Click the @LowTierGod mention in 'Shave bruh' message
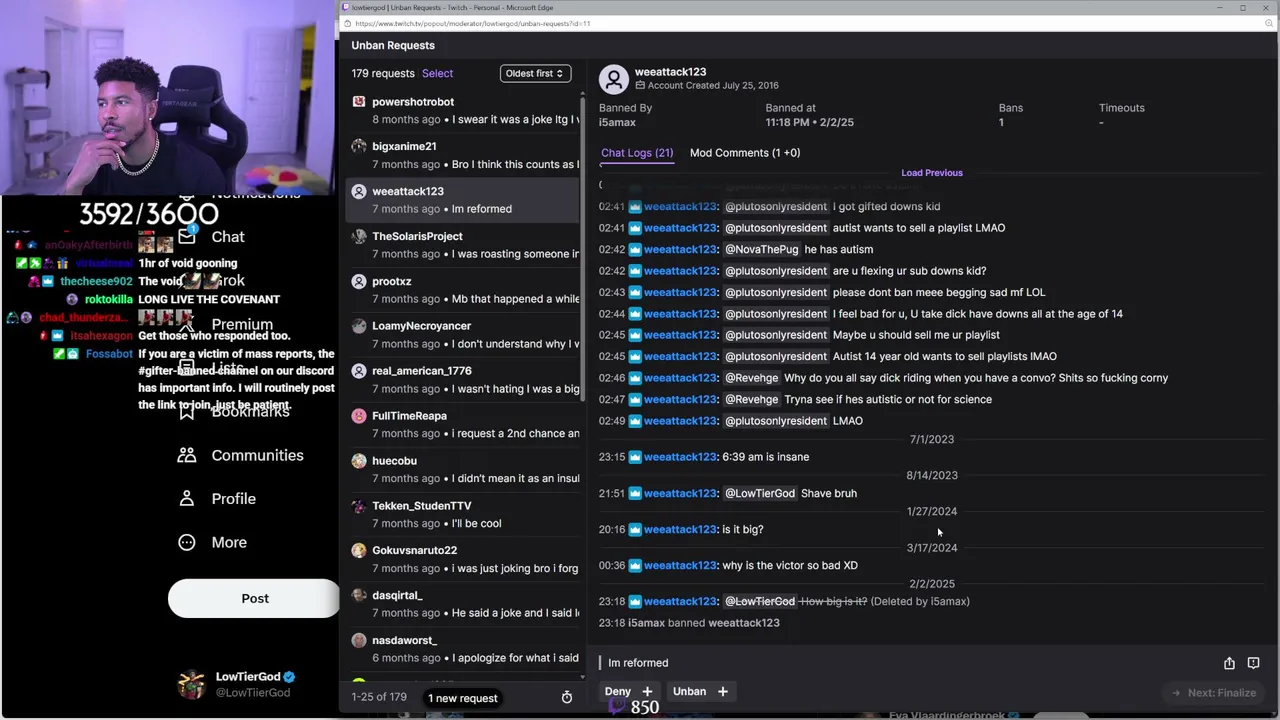This screenshot has width=1280, height=720. pos(760,493)
